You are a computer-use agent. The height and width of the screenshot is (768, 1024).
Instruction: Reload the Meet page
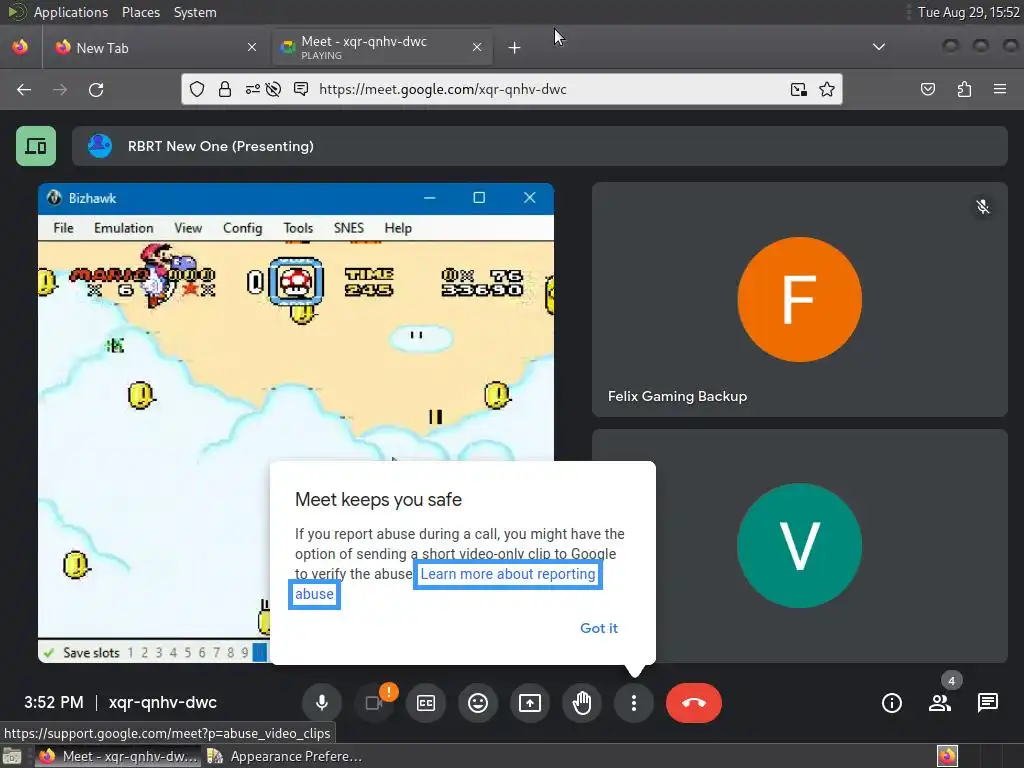pos(96,89)
